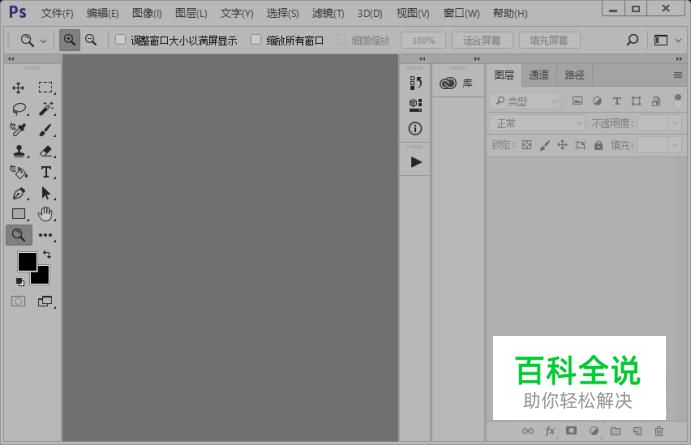
Task: Open the Layer menu
Action: click(x=191, y=13)
